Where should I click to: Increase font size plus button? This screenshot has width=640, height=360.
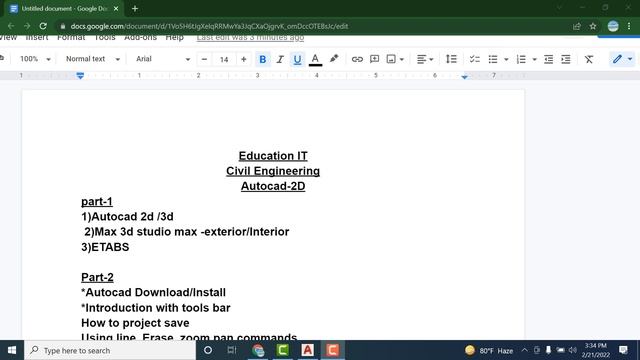click(244, 59)
